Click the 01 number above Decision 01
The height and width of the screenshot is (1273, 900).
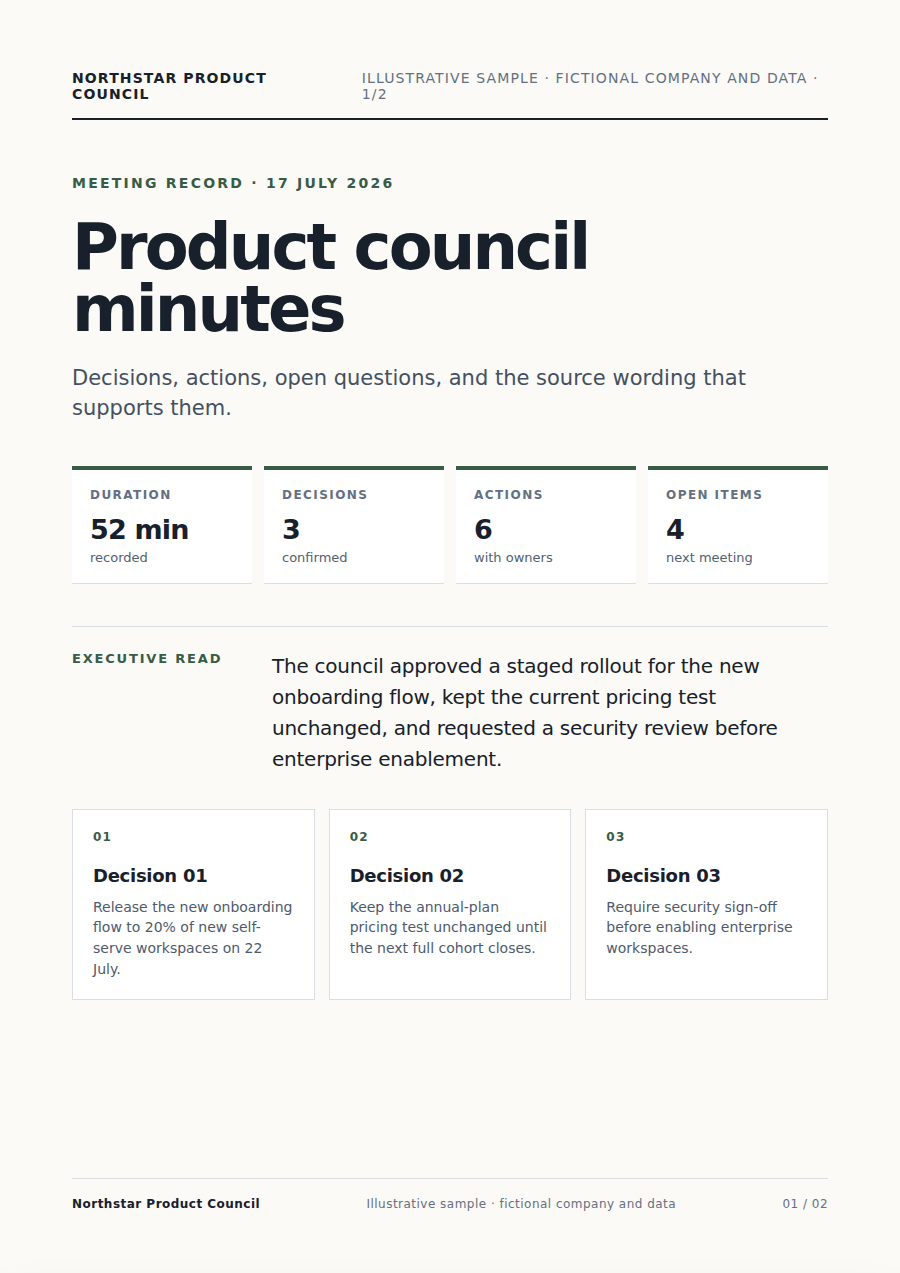(x=102, y=837)
